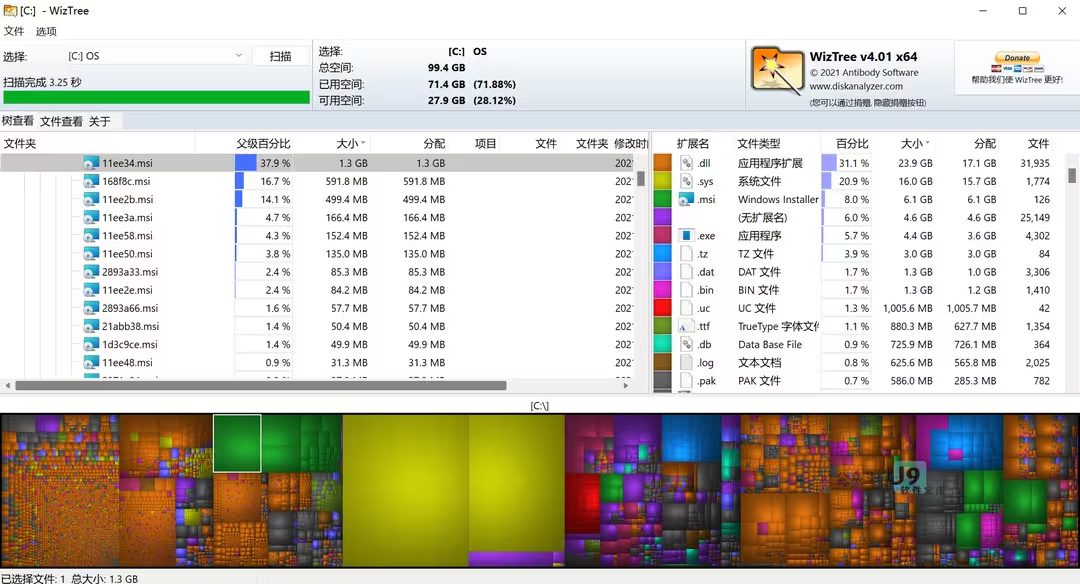
Task: Open the 关于 tab
Action: click(100, 121)
